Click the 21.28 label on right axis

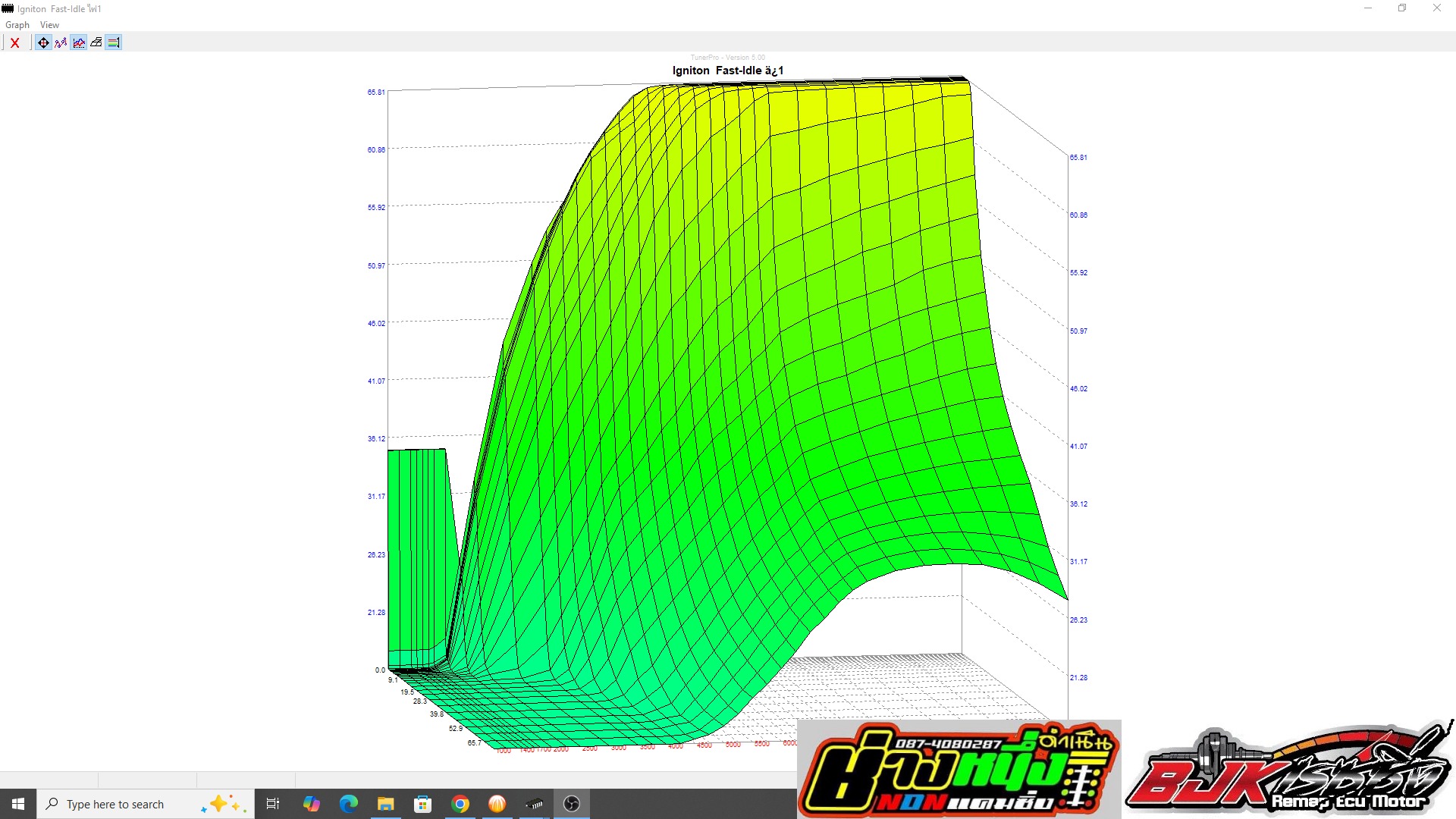pyautogui.click(x=1078, y=678)
